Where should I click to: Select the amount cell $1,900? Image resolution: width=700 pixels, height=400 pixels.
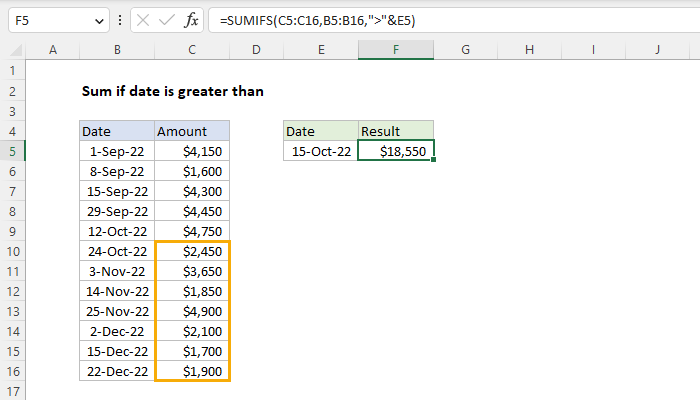(x=192, y=371)
